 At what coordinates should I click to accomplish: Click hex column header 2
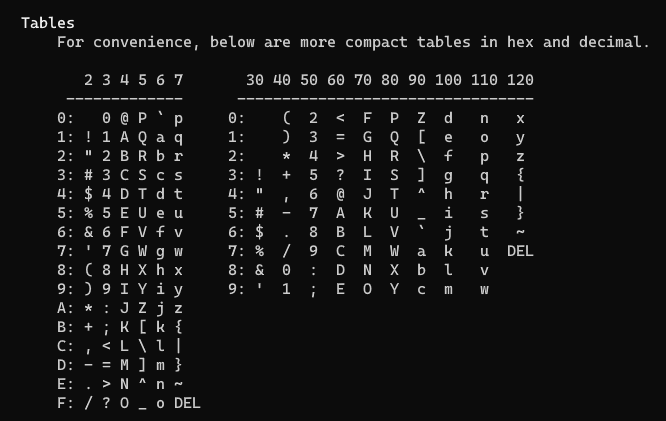coord(88,80)
